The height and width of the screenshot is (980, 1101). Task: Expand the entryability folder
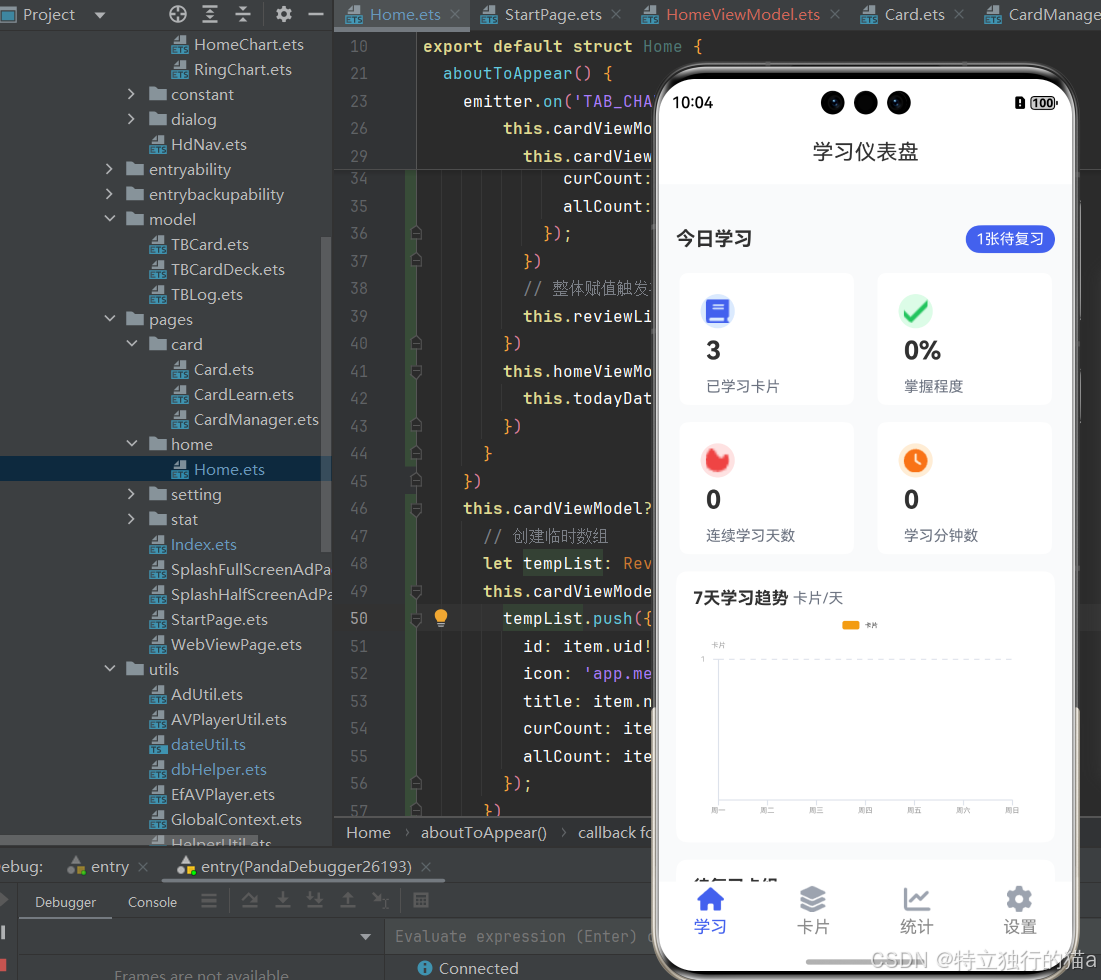click(109, 169)
